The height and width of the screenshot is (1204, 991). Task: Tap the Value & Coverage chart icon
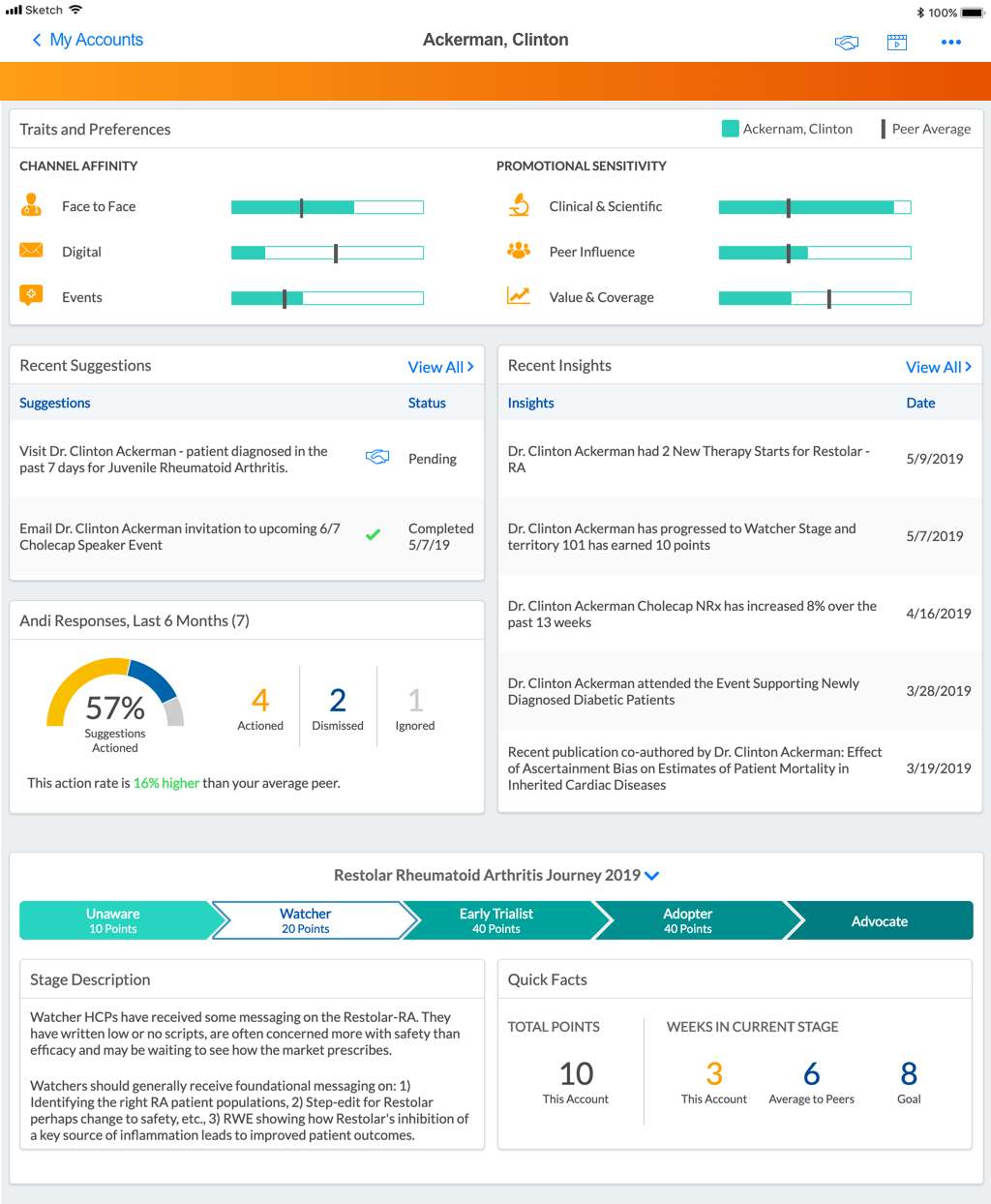(x=519, y=296)
